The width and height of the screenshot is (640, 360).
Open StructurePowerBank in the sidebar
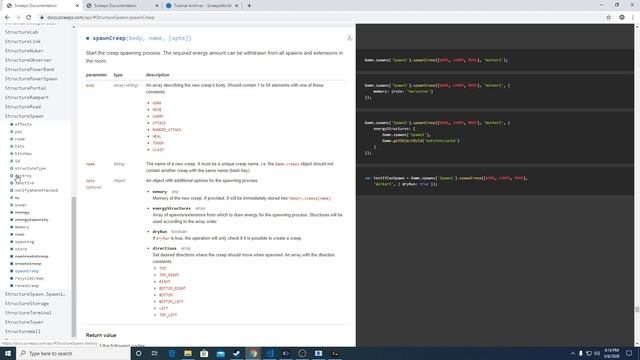click(29, 69)
